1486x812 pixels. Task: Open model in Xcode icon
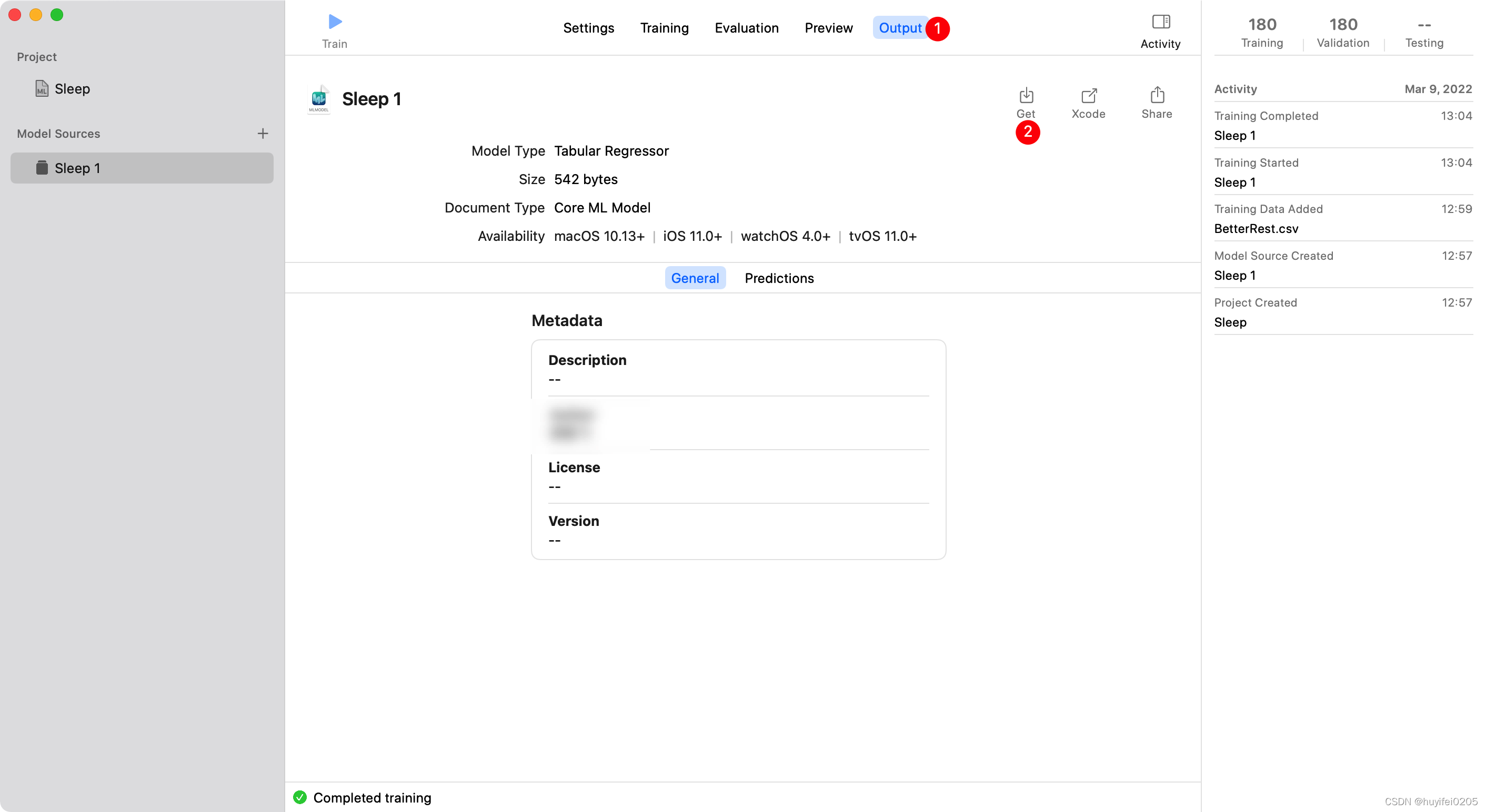point(1089,95)
